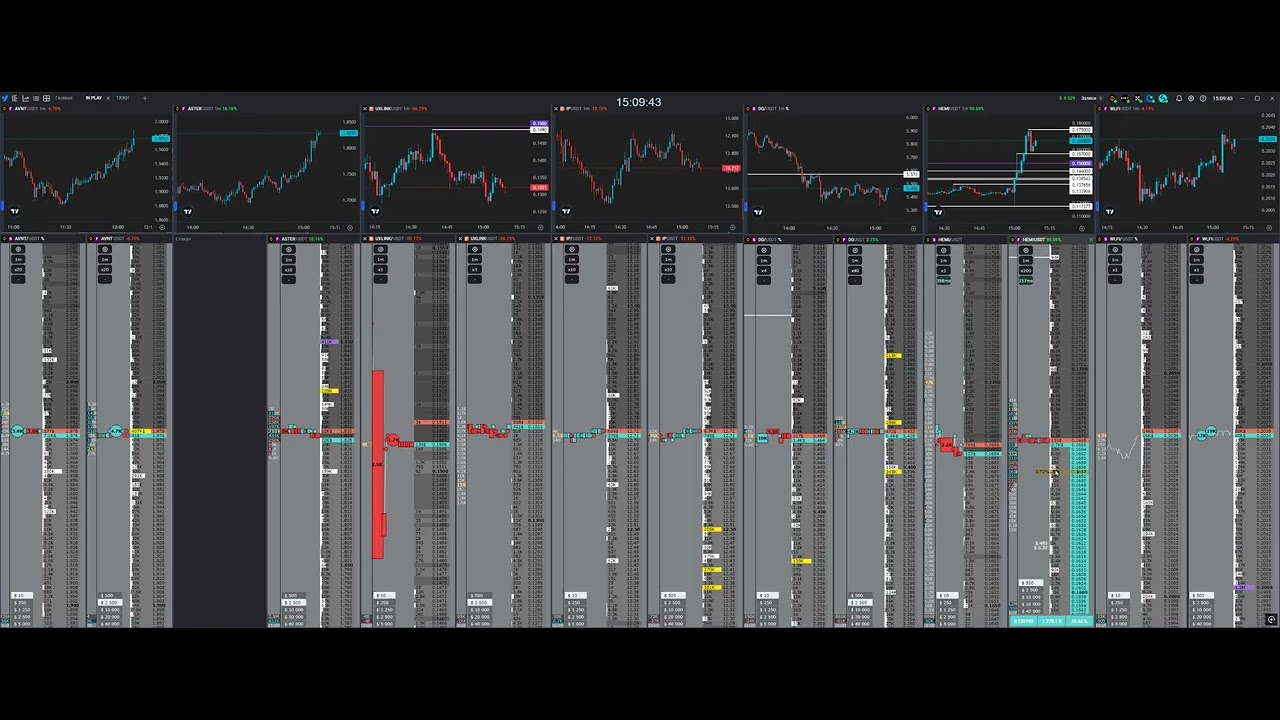Switch to the Главная tab
The image size is (1280, 720).
(x=64, y=98)
